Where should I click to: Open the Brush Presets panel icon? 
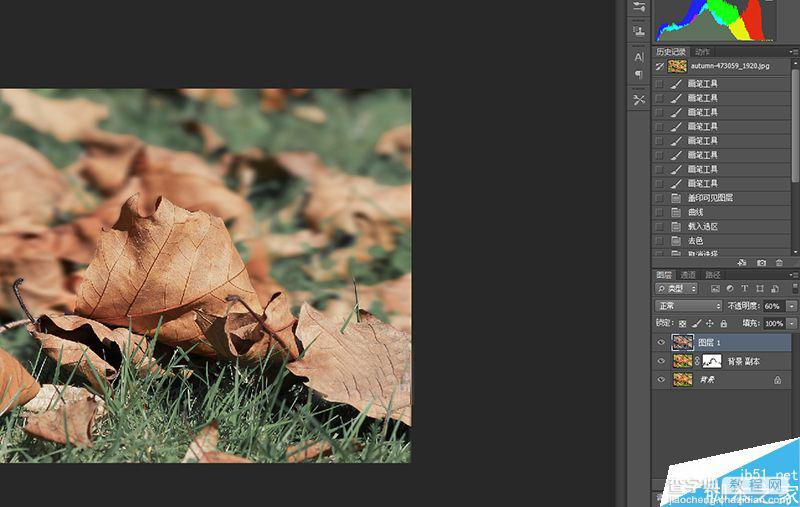coord(639,7)
